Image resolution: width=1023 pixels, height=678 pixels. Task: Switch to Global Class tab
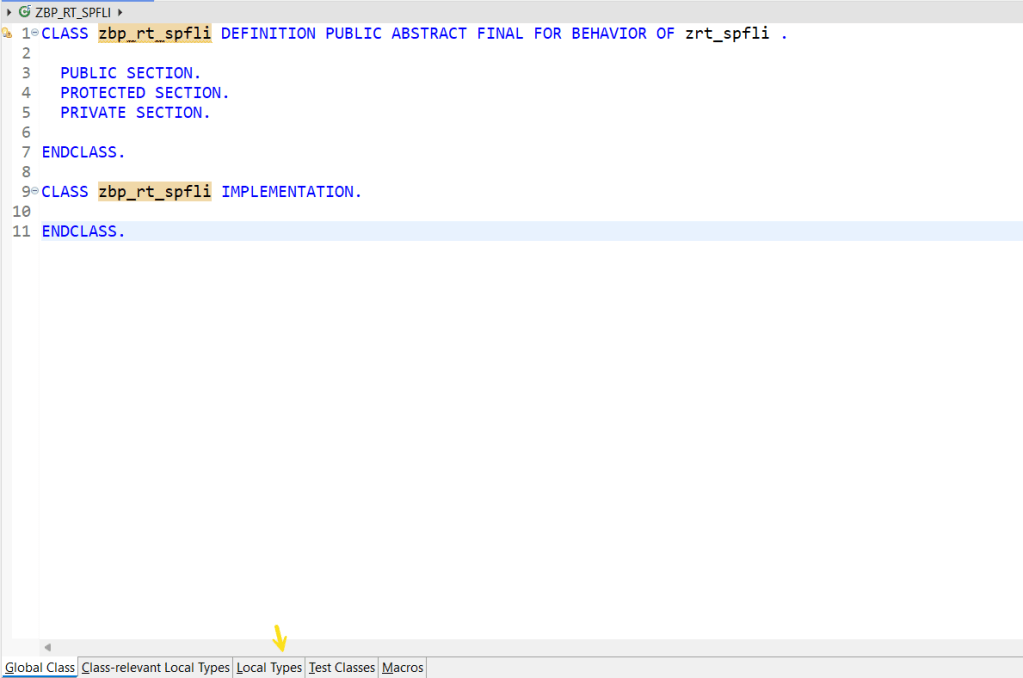[x=40, y=668]
